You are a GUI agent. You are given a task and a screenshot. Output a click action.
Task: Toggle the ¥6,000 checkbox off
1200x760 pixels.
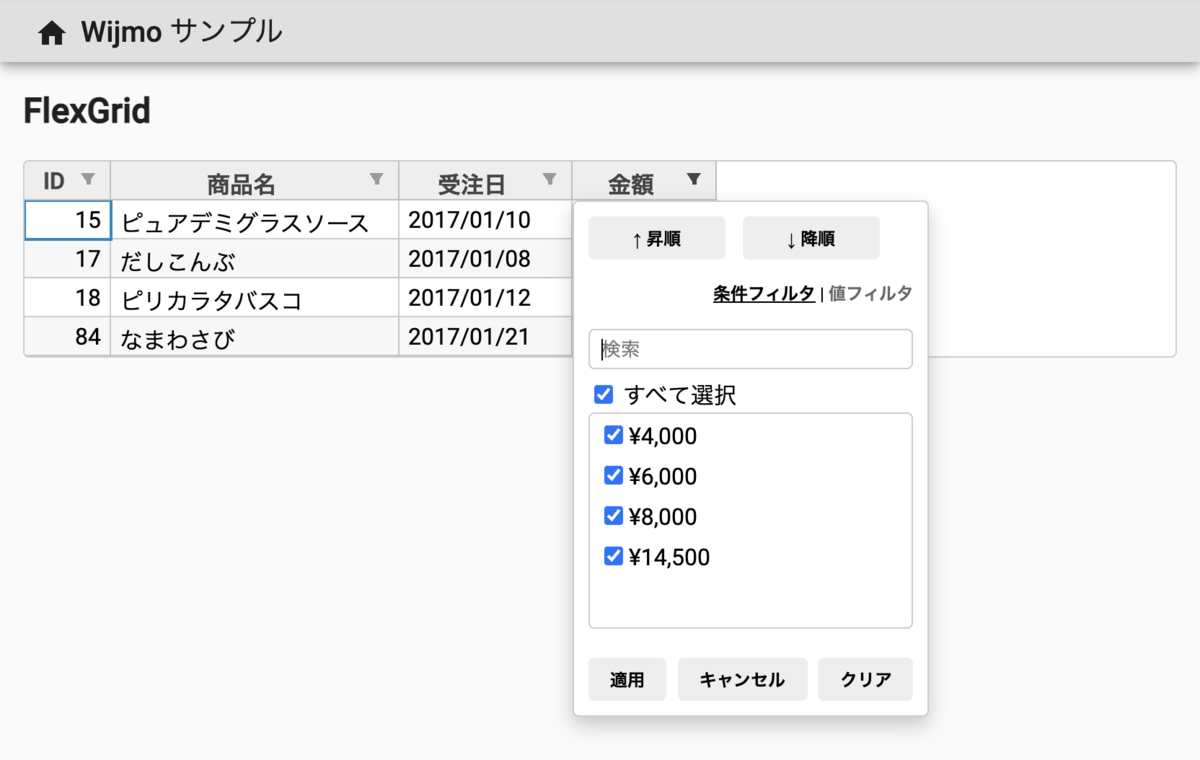point(613,475)
